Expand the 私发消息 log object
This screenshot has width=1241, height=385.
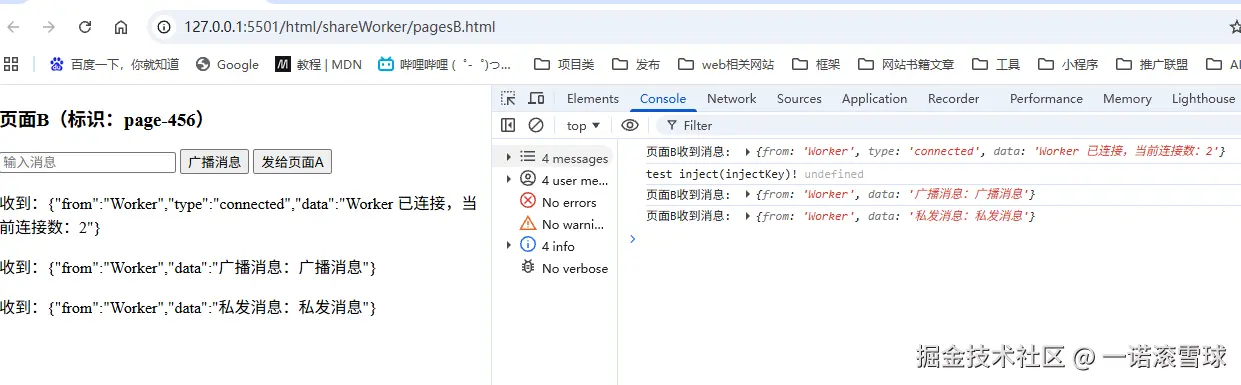tap(748, 216)
